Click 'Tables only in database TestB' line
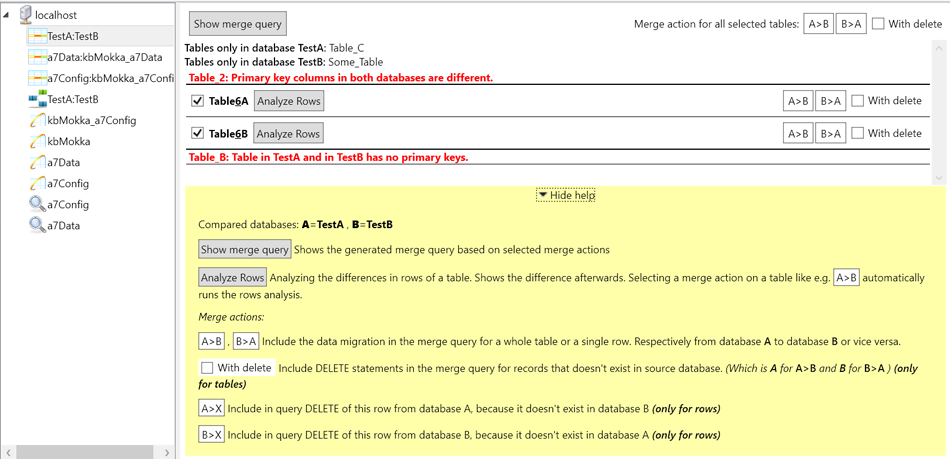 (284, 62)
